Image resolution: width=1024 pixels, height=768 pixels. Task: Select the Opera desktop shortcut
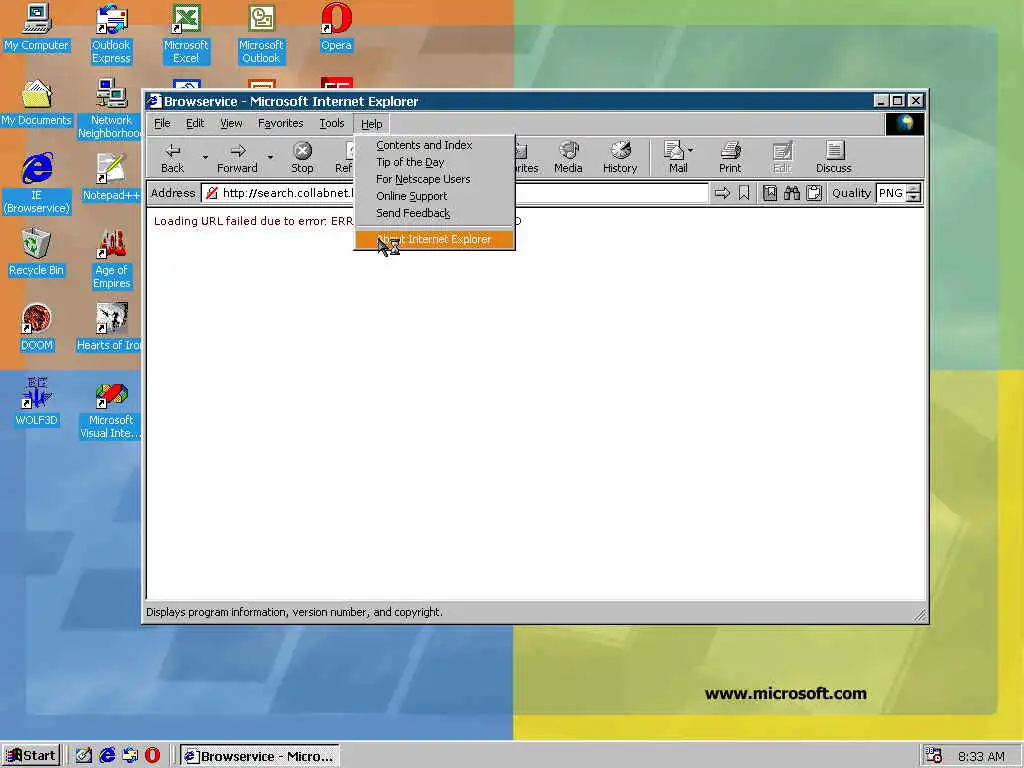point(336,27)
